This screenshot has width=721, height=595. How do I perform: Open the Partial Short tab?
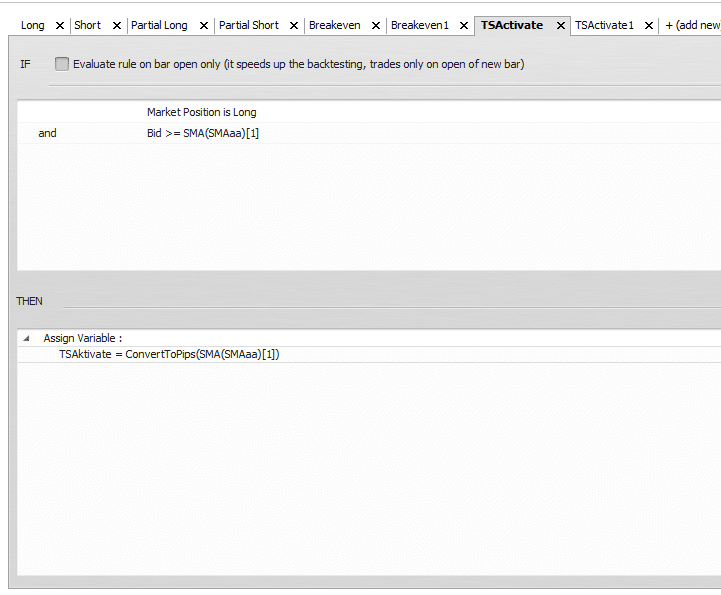[249, 25]
